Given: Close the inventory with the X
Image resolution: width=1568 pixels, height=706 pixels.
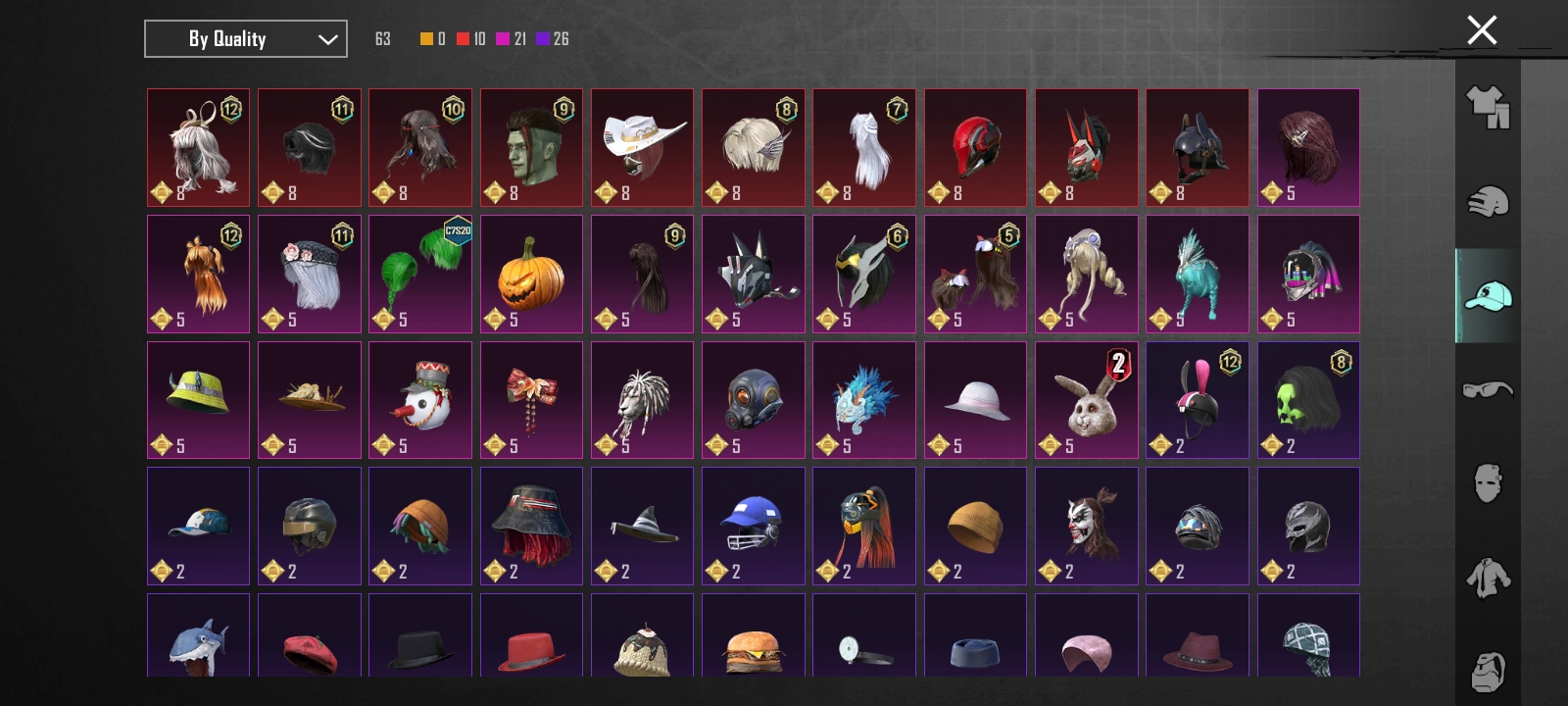Looking at the screenshot, I should coord(1482,30).
